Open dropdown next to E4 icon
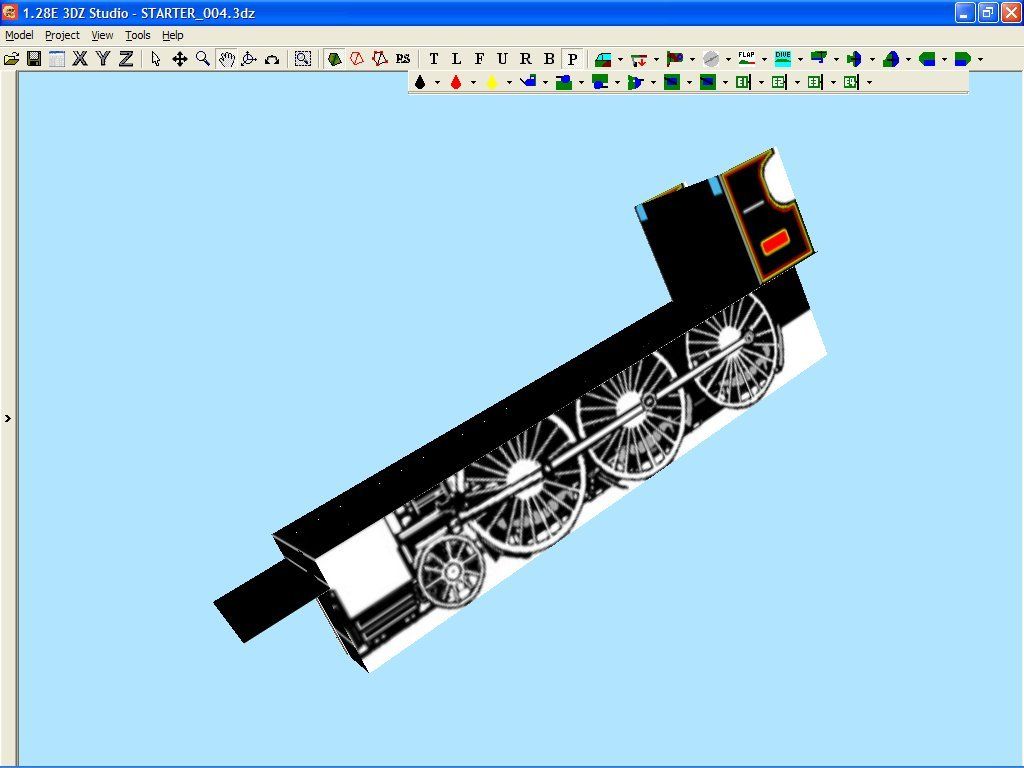Viewport: 1024px width, 768px height. tap(869, 82)
